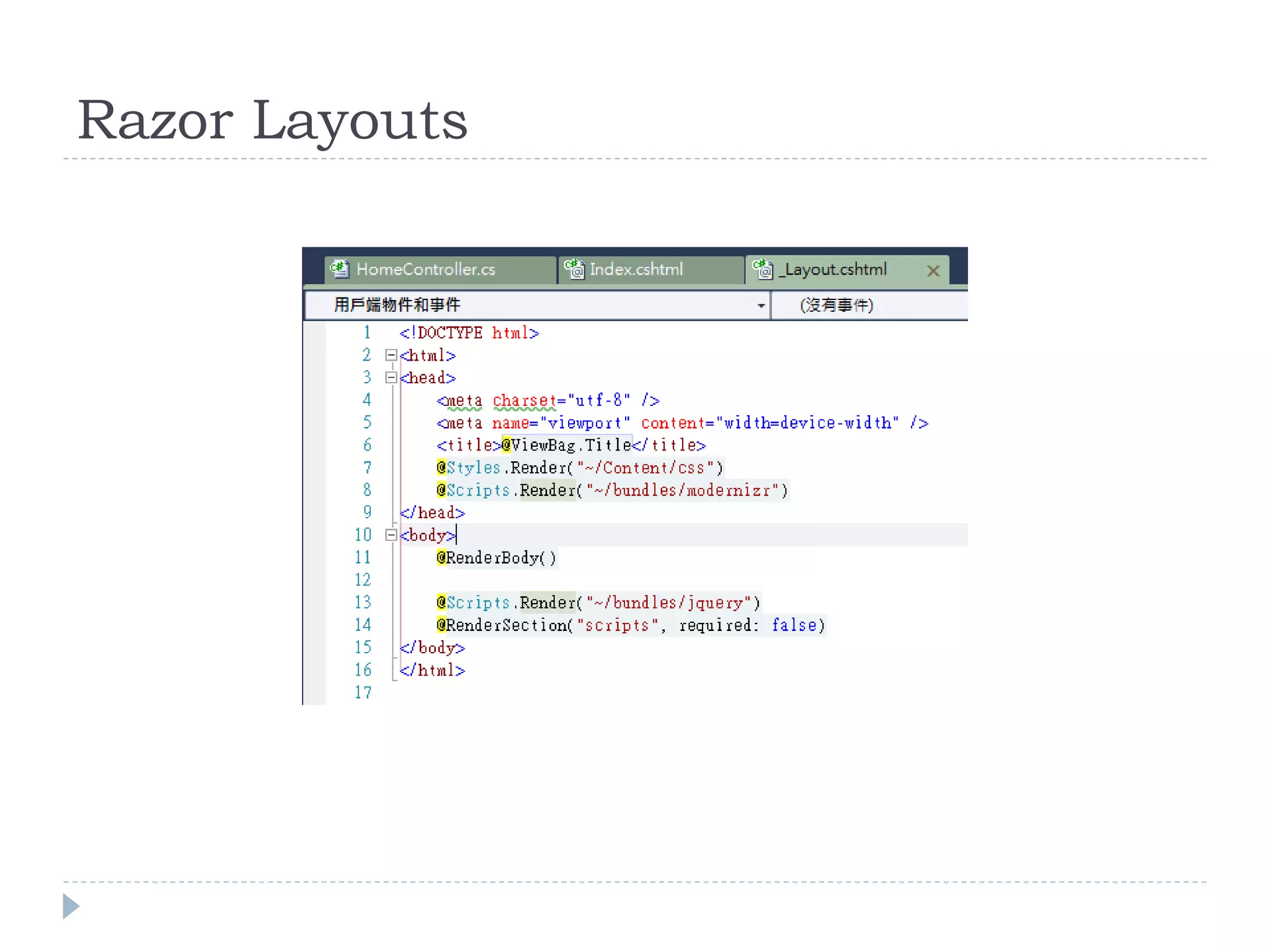The width and height of the screenshot is (1270, 952).
Task: Click the _Layout.cshtml file icon
Action: coord(763,269)
